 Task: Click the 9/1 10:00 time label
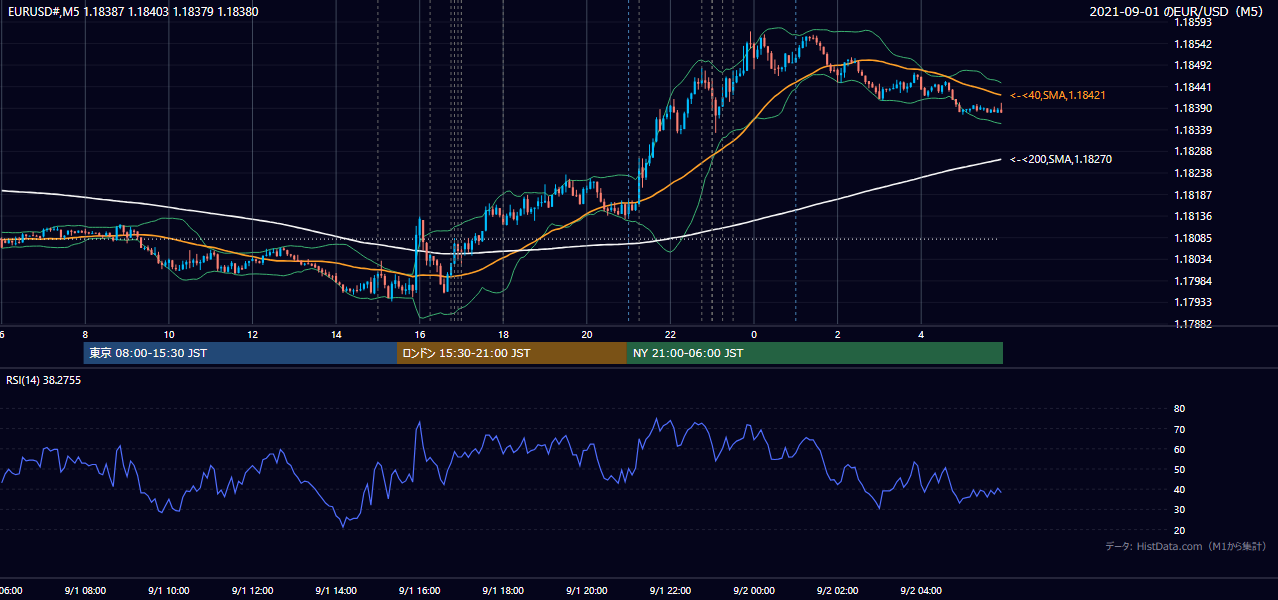click(x=169, y=590)
